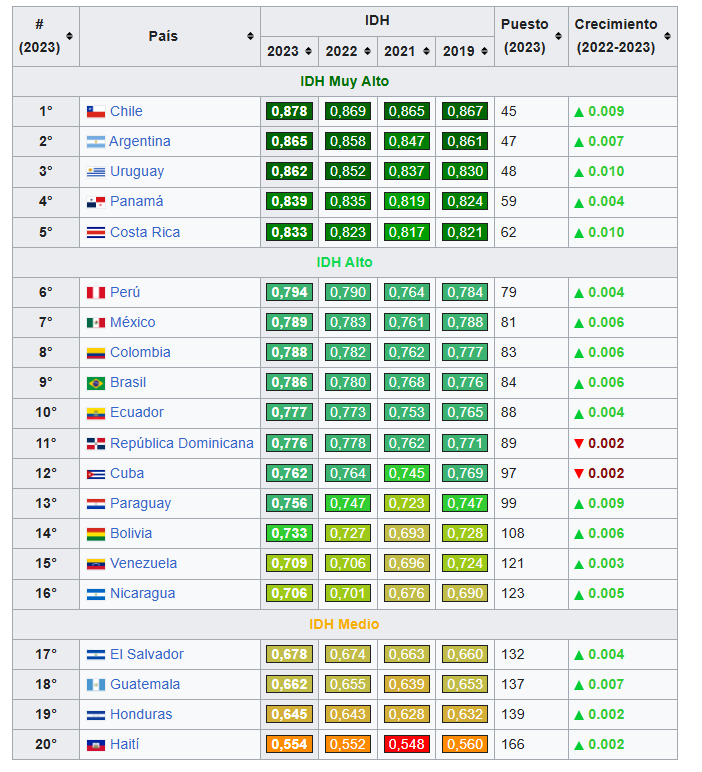Open the Guatemala country link
The width and height of the screenshot is (702, 772).
point(145,685)
